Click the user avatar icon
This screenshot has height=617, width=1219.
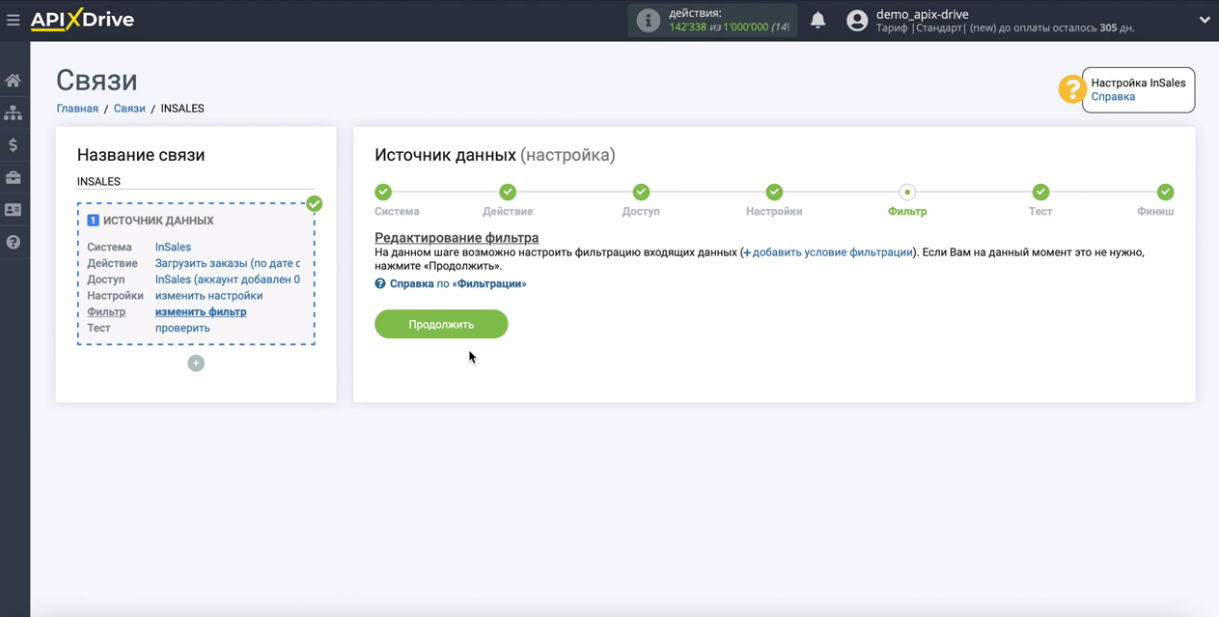click(857, 20)
